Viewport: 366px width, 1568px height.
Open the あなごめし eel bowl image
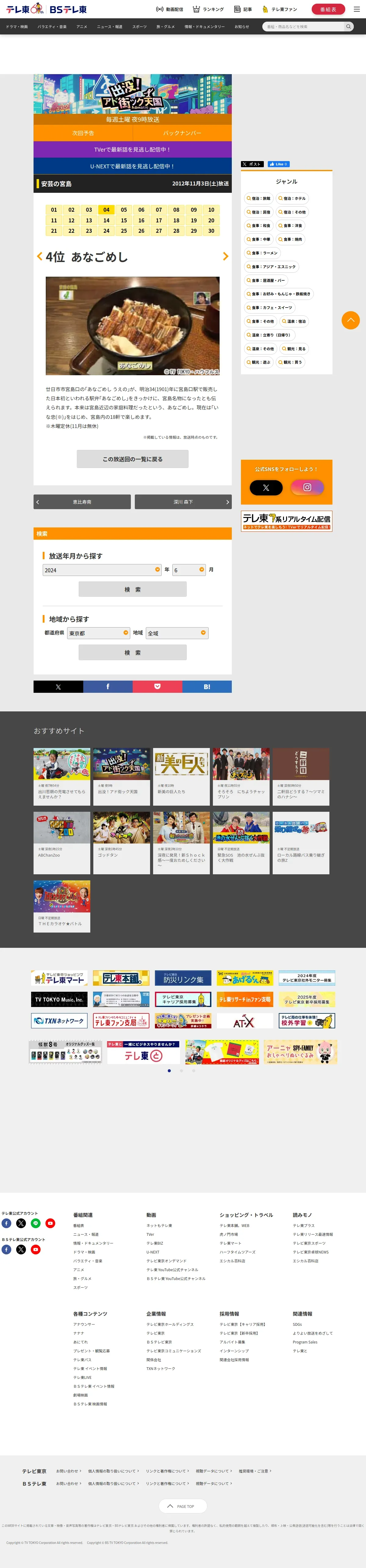[x=133, y=326]
